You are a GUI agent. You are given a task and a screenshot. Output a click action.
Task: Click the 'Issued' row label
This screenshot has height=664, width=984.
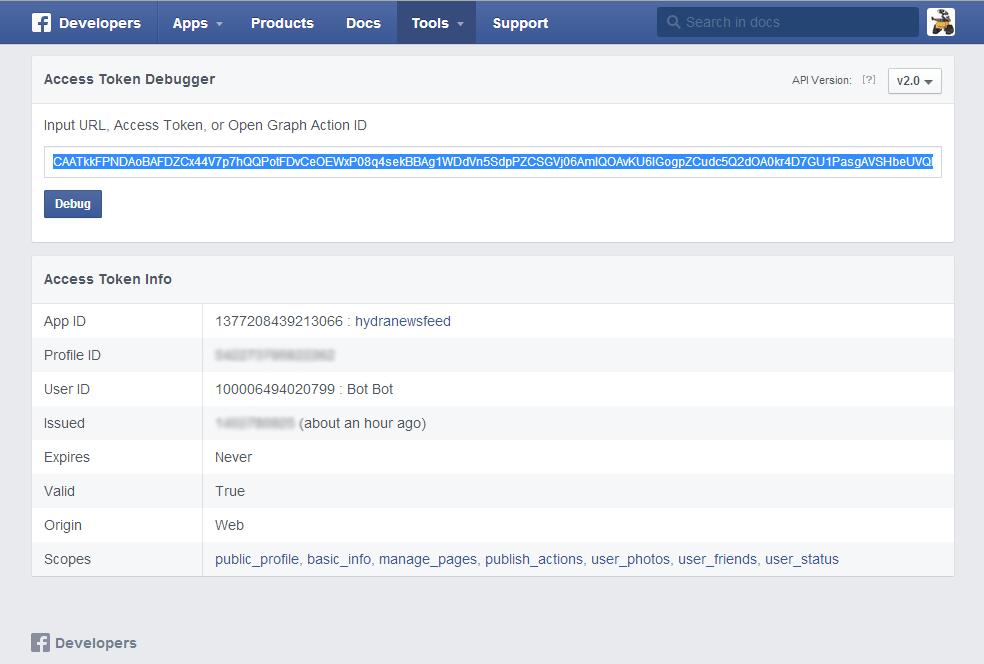tap(64, 423)
